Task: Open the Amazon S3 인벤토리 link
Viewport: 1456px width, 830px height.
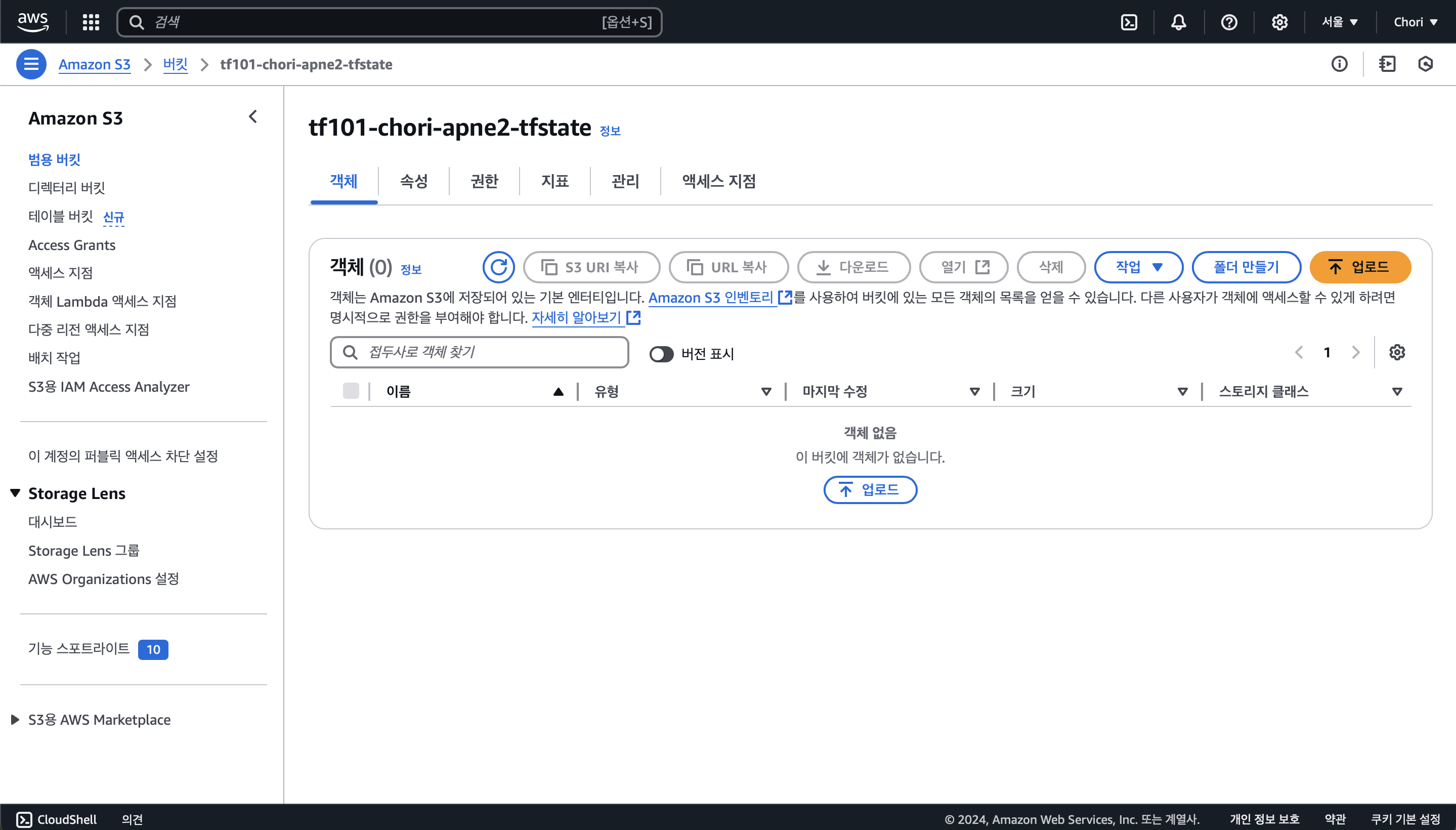Action: coord(711,298)
